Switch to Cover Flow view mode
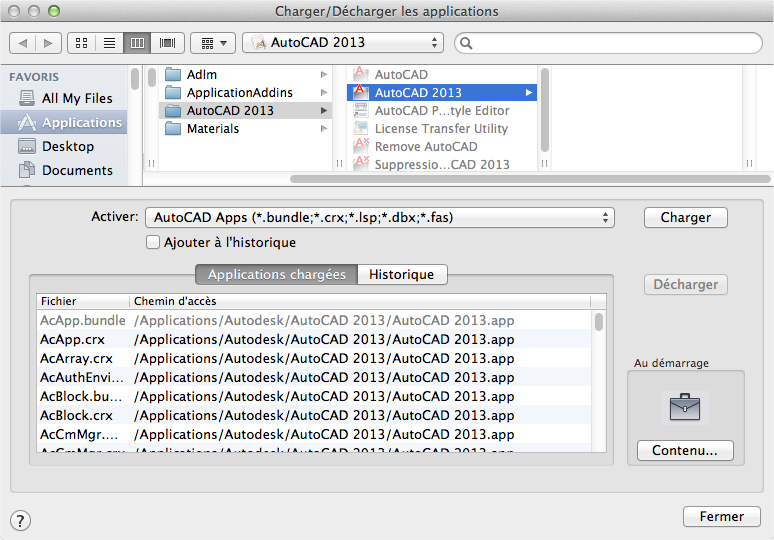Viewport: 774px width, 540px height. pos(168,43)
